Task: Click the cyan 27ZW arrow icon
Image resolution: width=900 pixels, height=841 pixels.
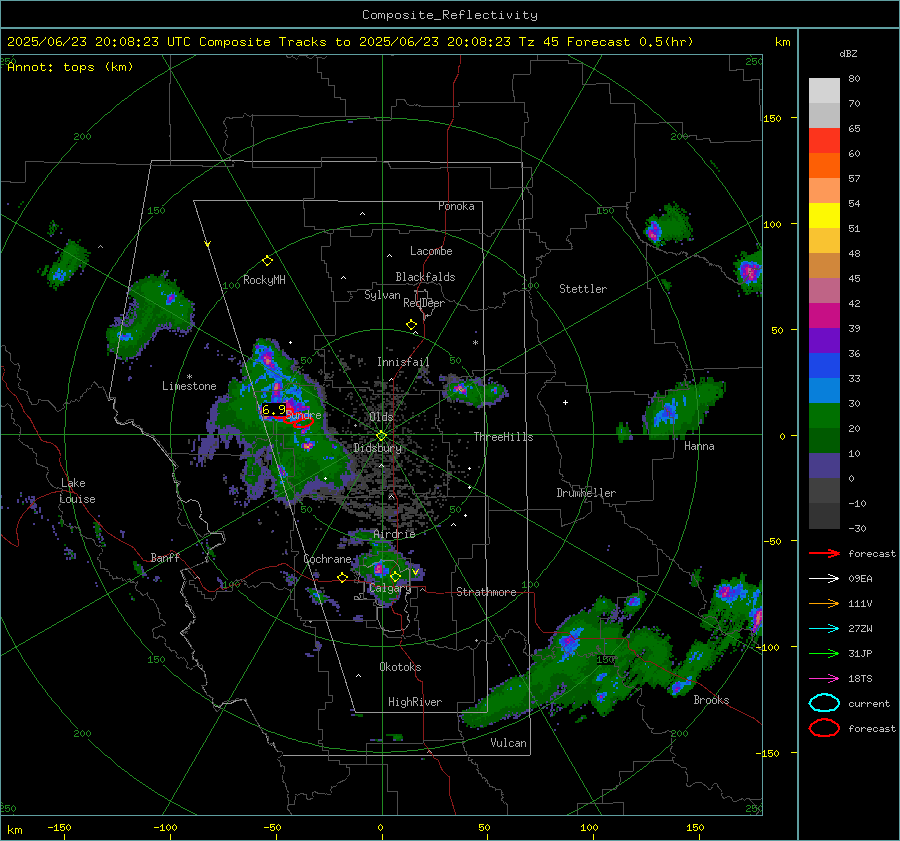Action: [824, 629]
